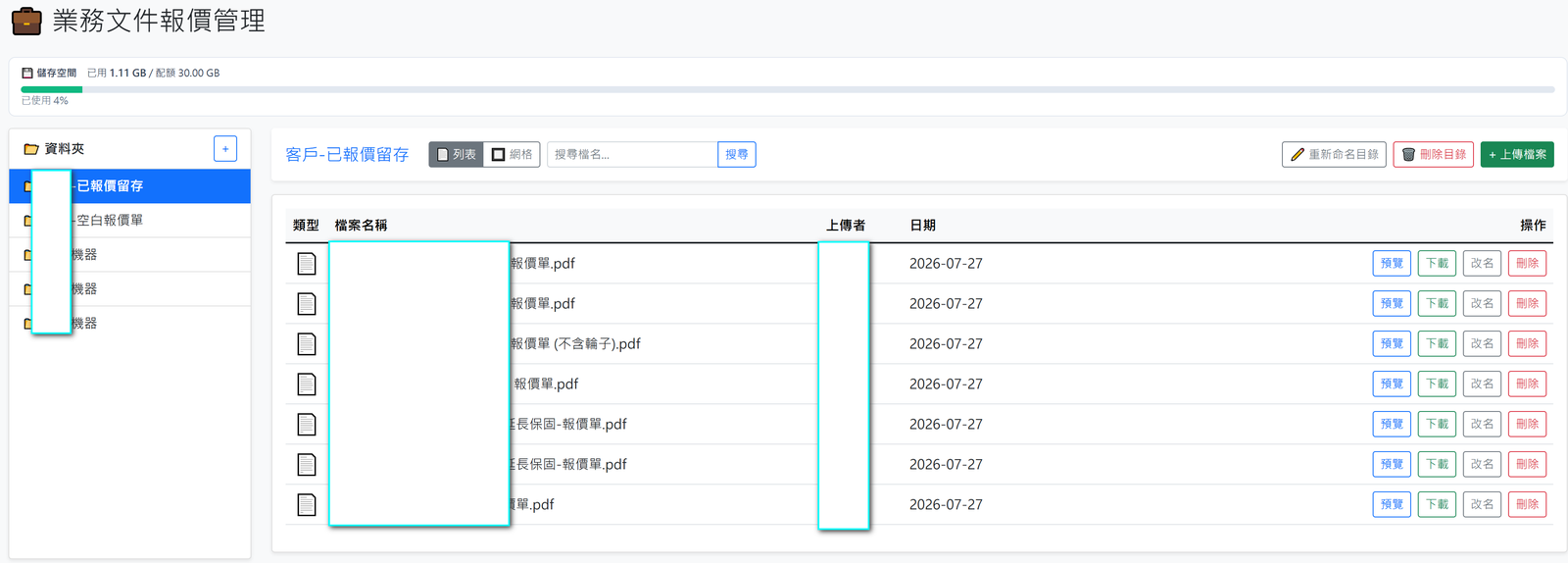Click the 上傳檔案 upload button
This screenshot has height=563, width=1568.
tap(1517, 155)
